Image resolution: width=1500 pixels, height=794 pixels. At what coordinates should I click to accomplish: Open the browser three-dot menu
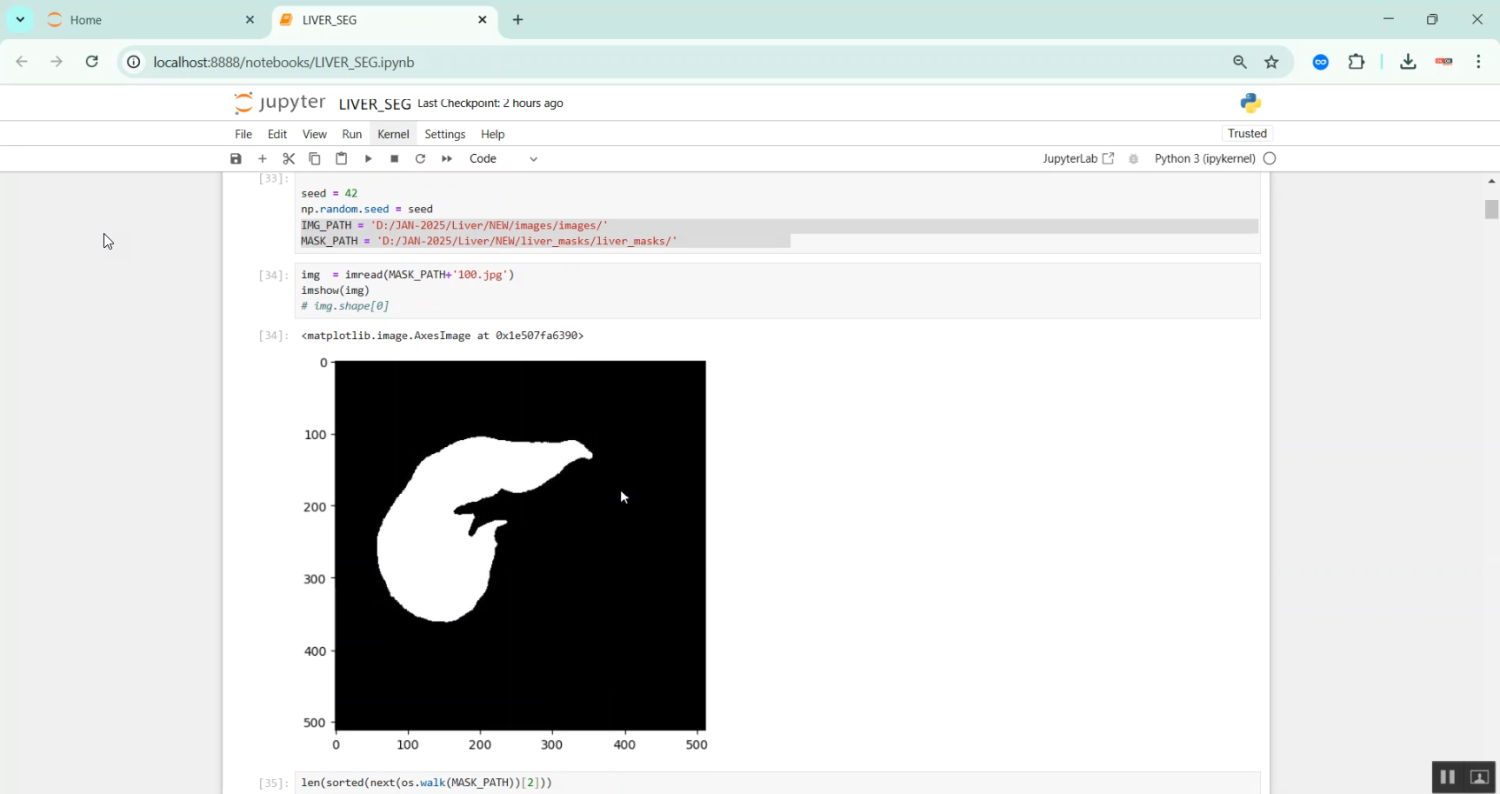(x=1479, y=62)
